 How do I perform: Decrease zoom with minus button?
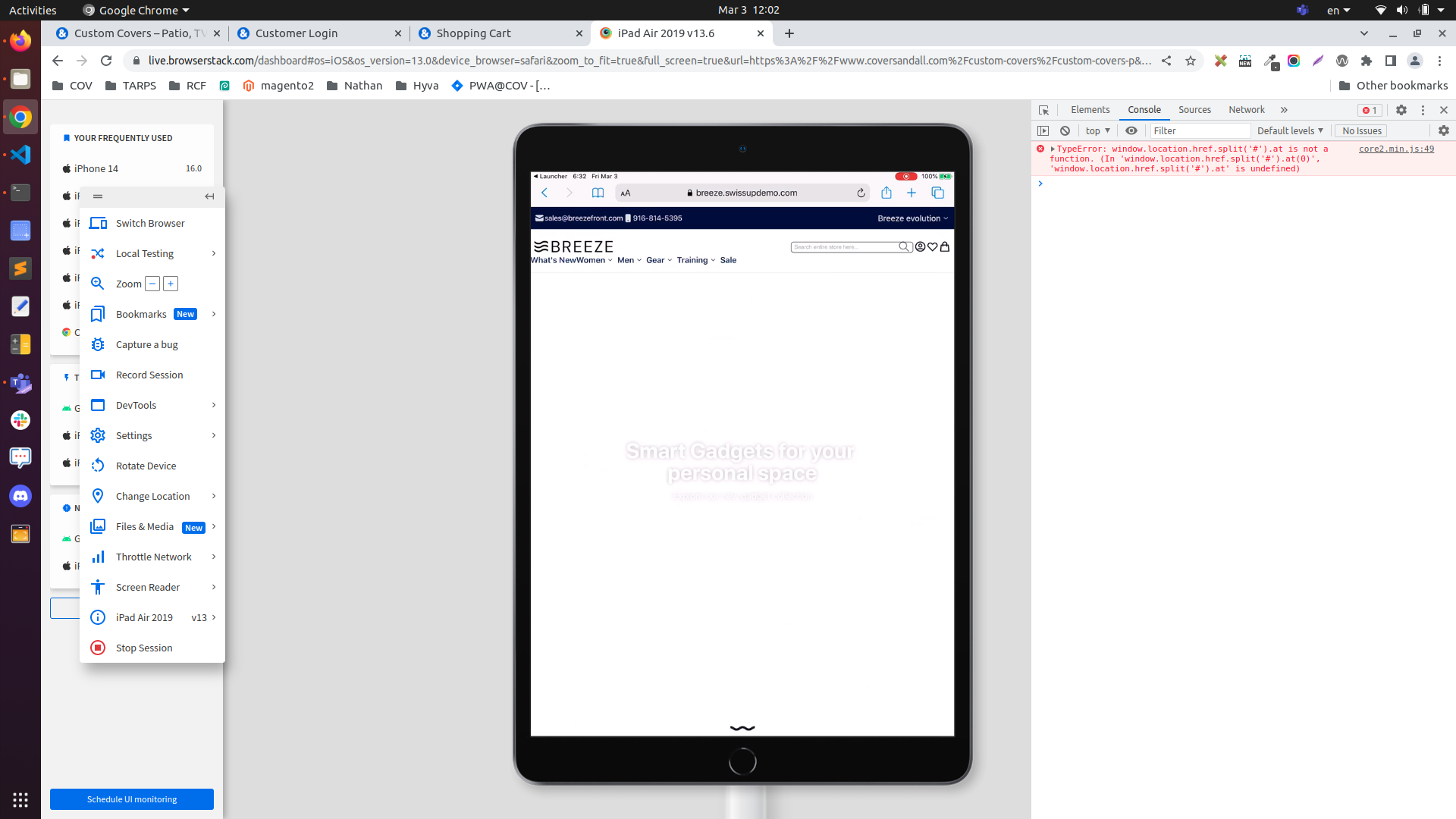(152, 284)
